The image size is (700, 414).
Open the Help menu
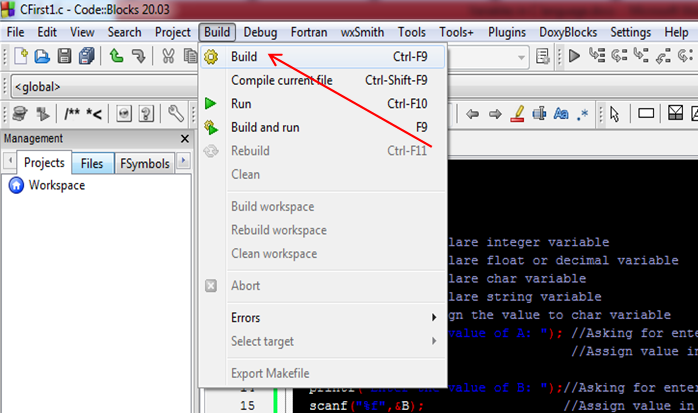pyautogui.click(x=676, y=32)
